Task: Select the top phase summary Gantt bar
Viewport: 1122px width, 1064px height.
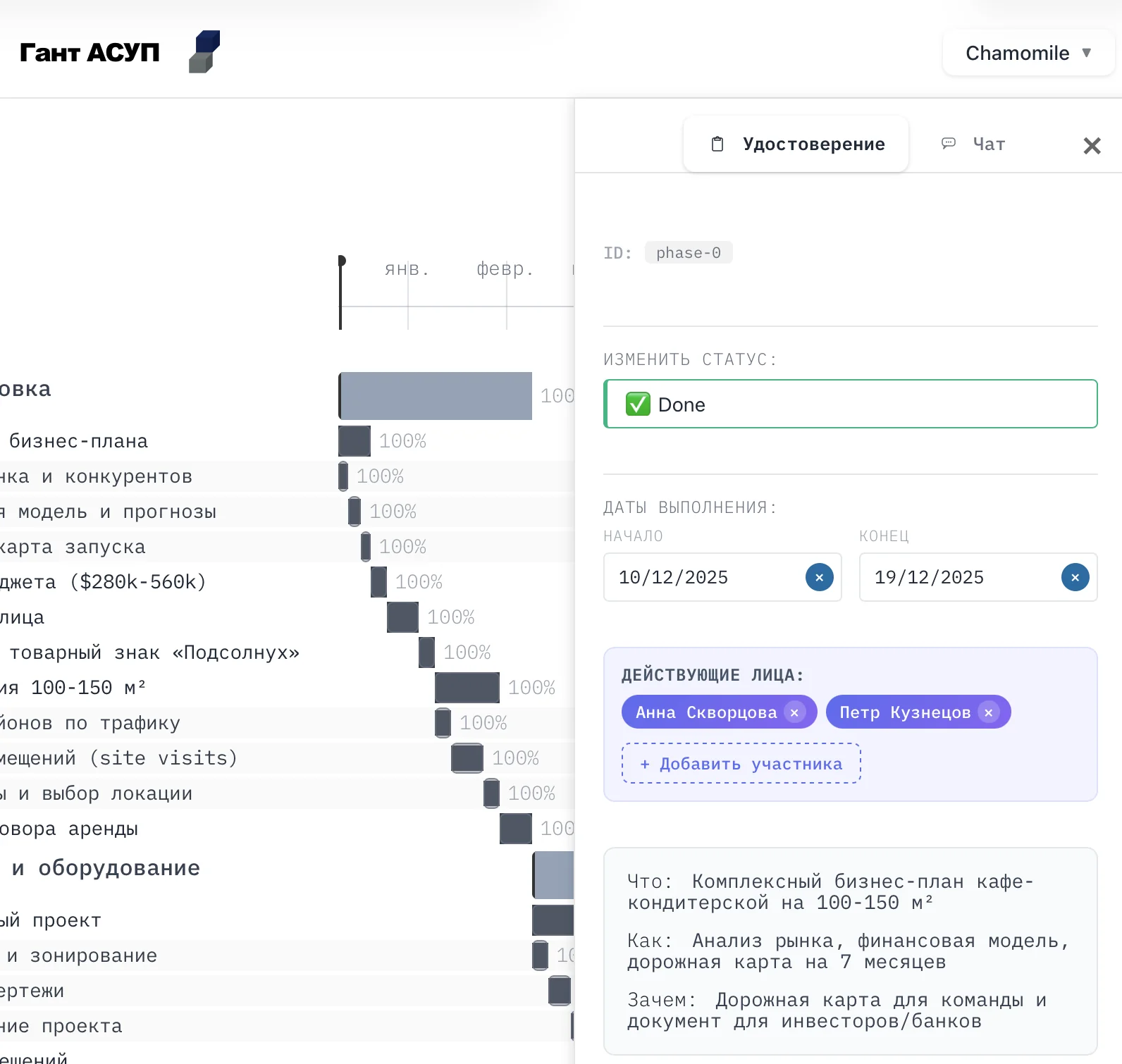Action: tap(436, 396)
